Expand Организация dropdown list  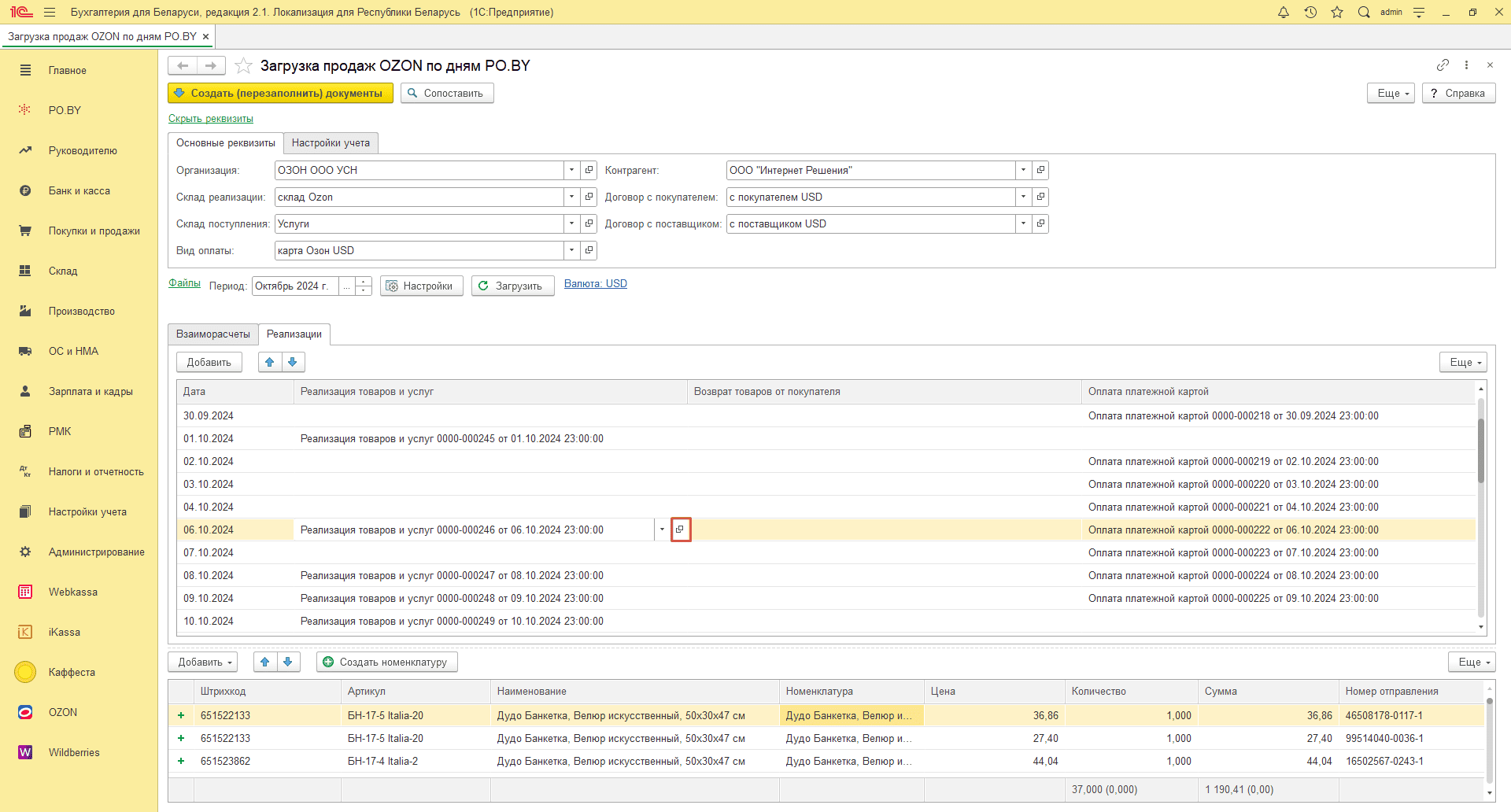572,170
